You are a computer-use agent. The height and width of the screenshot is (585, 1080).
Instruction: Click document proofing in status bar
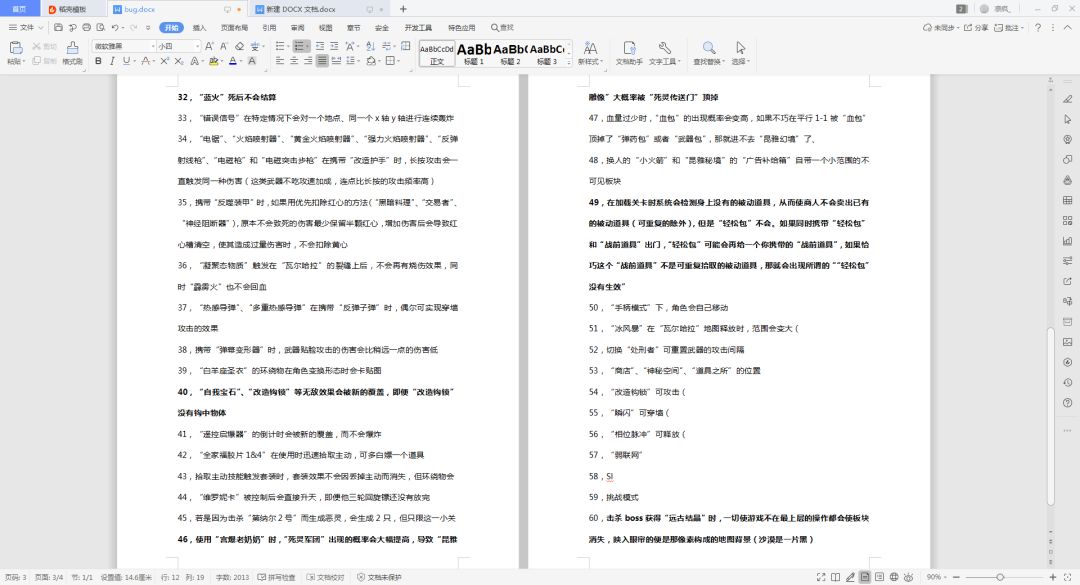(326, 577)
